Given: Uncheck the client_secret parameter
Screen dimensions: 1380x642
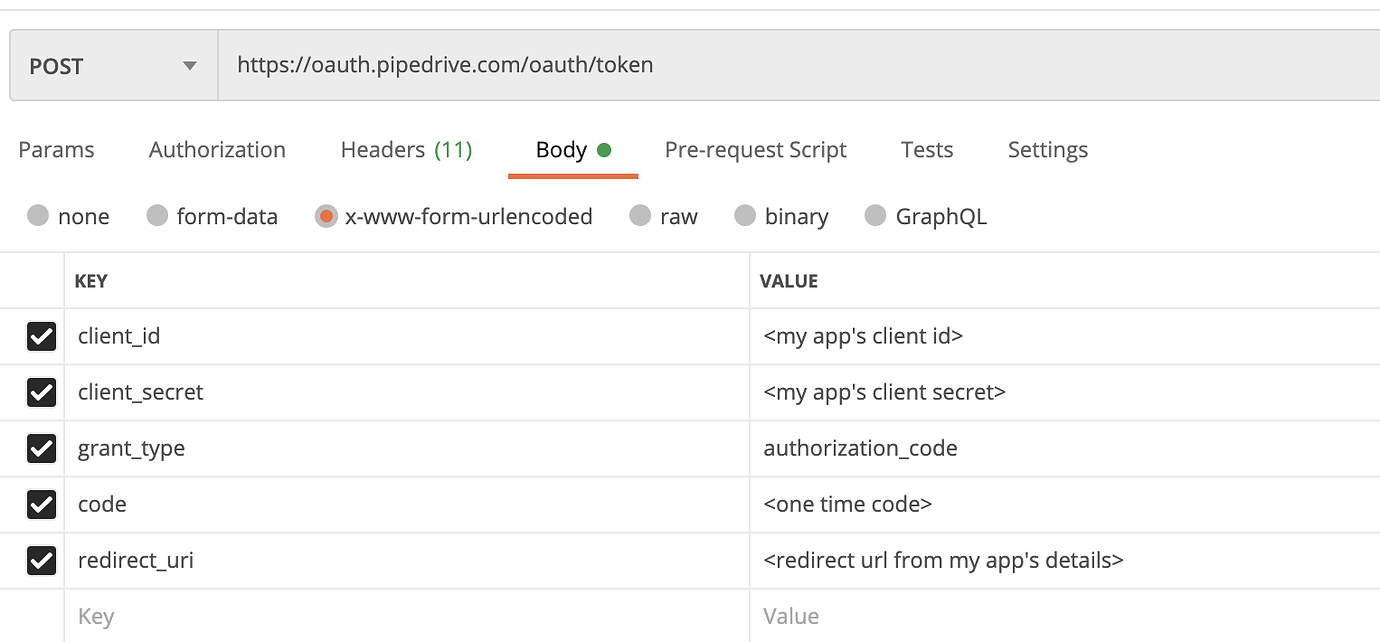Looking at the screenshot, I should coord(41,392).
